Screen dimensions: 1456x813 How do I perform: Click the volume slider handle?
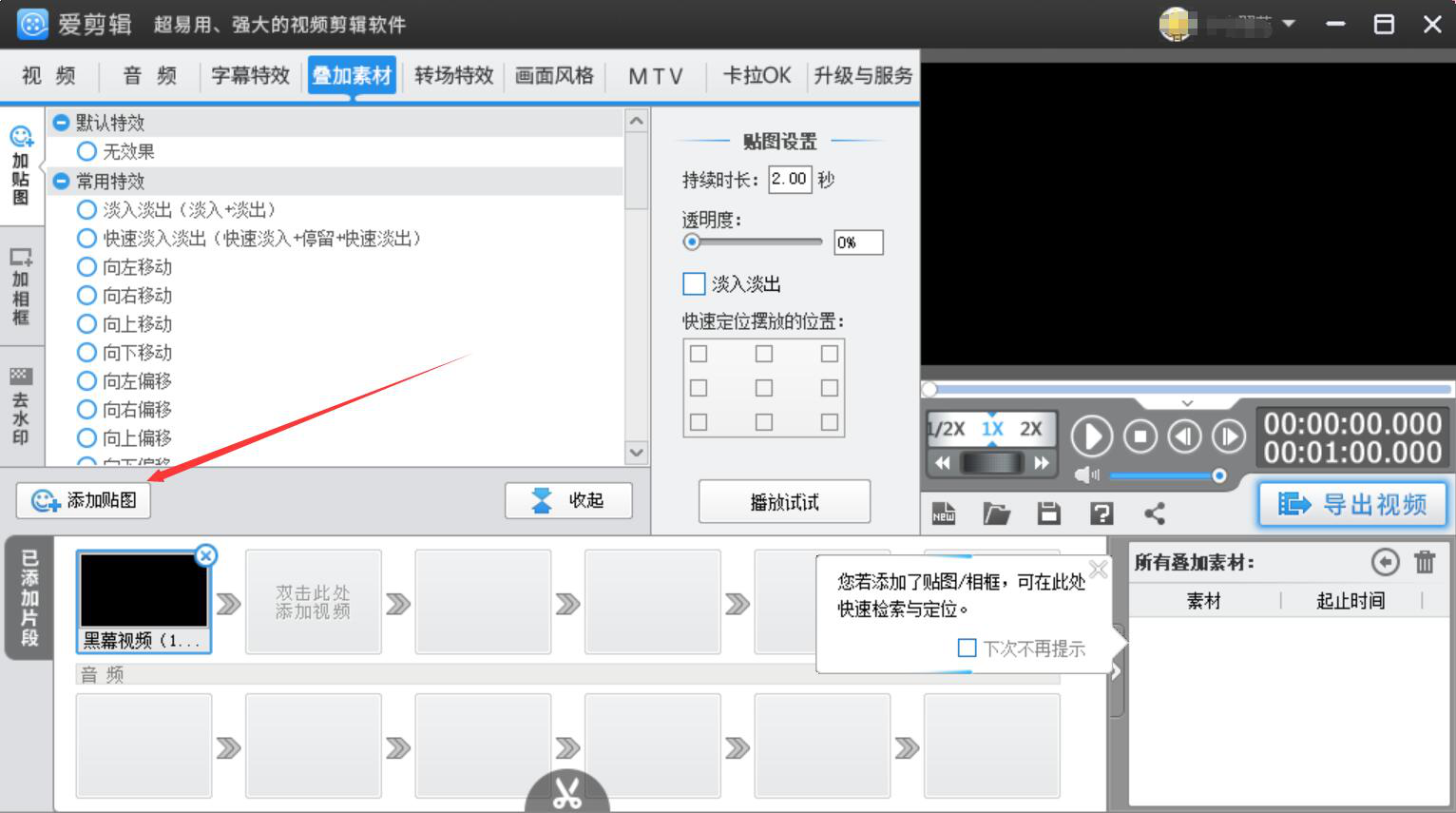pyautogui.click(x=1218, y=474)
